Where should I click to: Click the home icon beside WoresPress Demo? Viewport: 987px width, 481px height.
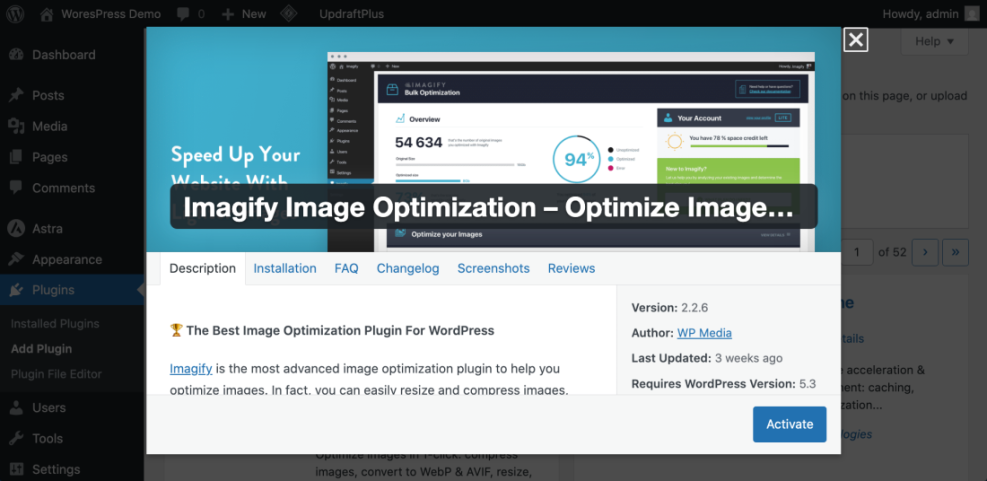(46, 14)
